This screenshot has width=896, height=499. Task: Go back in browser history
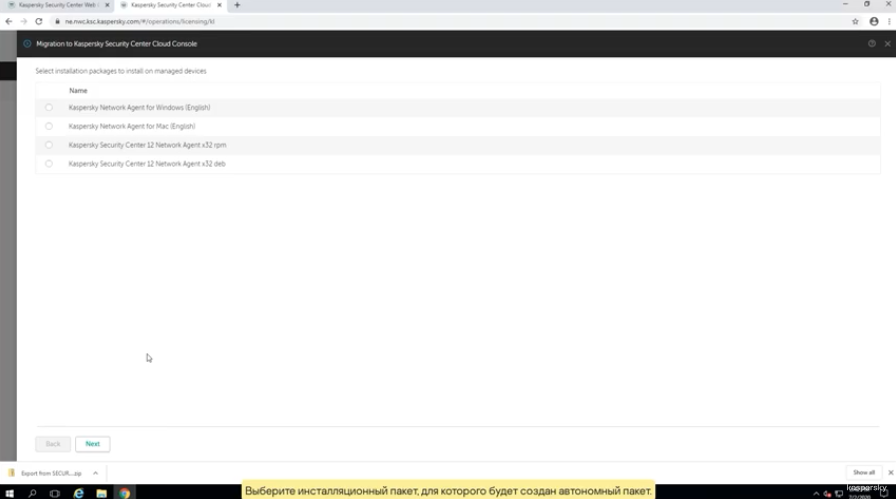pos(9,22)
